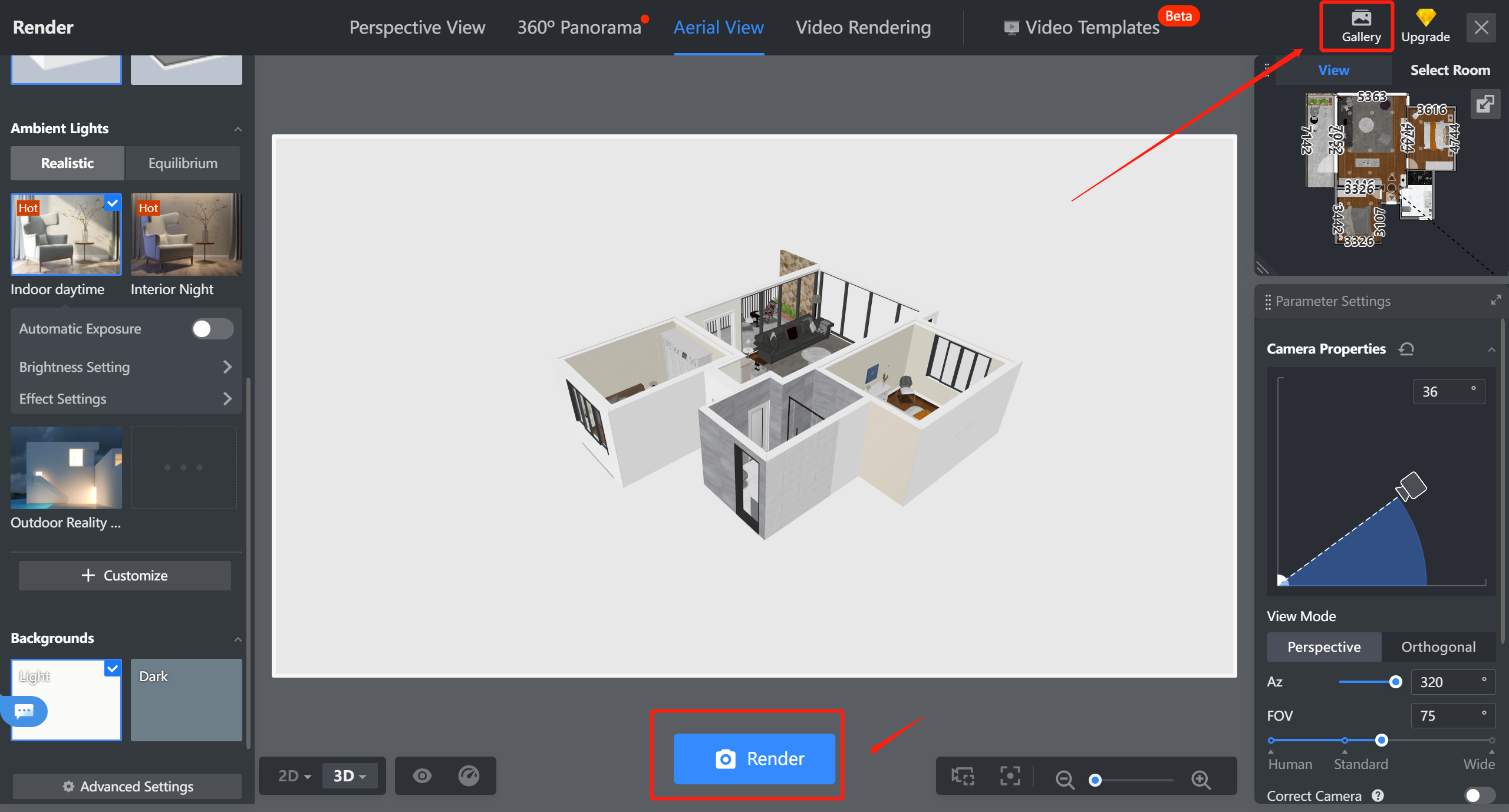Toggle Automatic Exposure switch
Viewport: 1509px width, 812px height.
[212, 329]
